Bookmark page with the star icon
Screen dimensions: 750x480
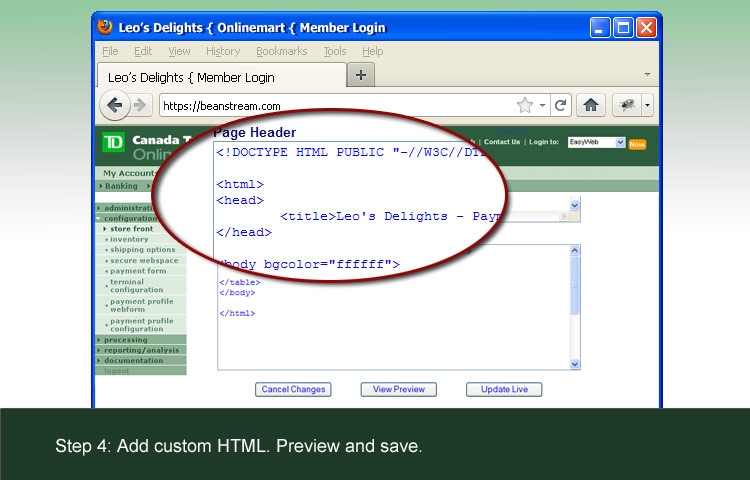(x=525, y=105)
